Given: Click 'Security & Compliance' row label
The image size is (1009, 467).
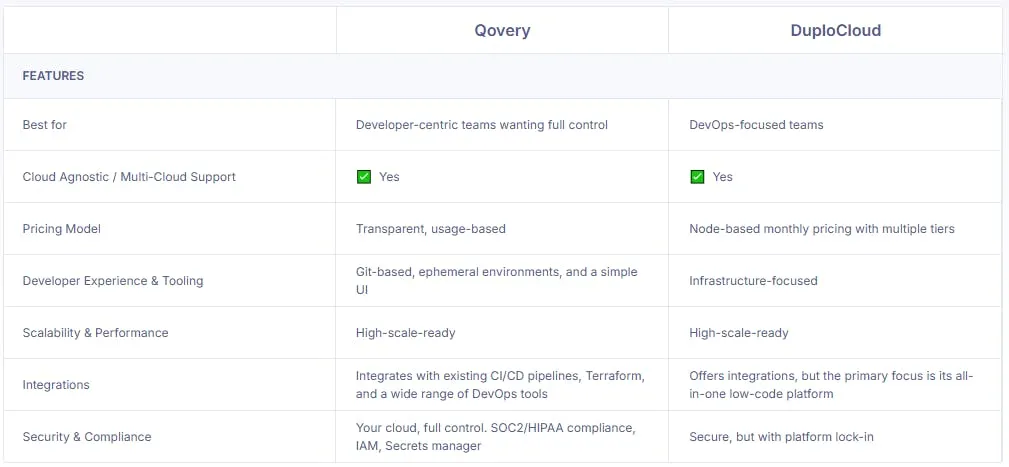Looking at the screenshot, I should click(87, 437).
